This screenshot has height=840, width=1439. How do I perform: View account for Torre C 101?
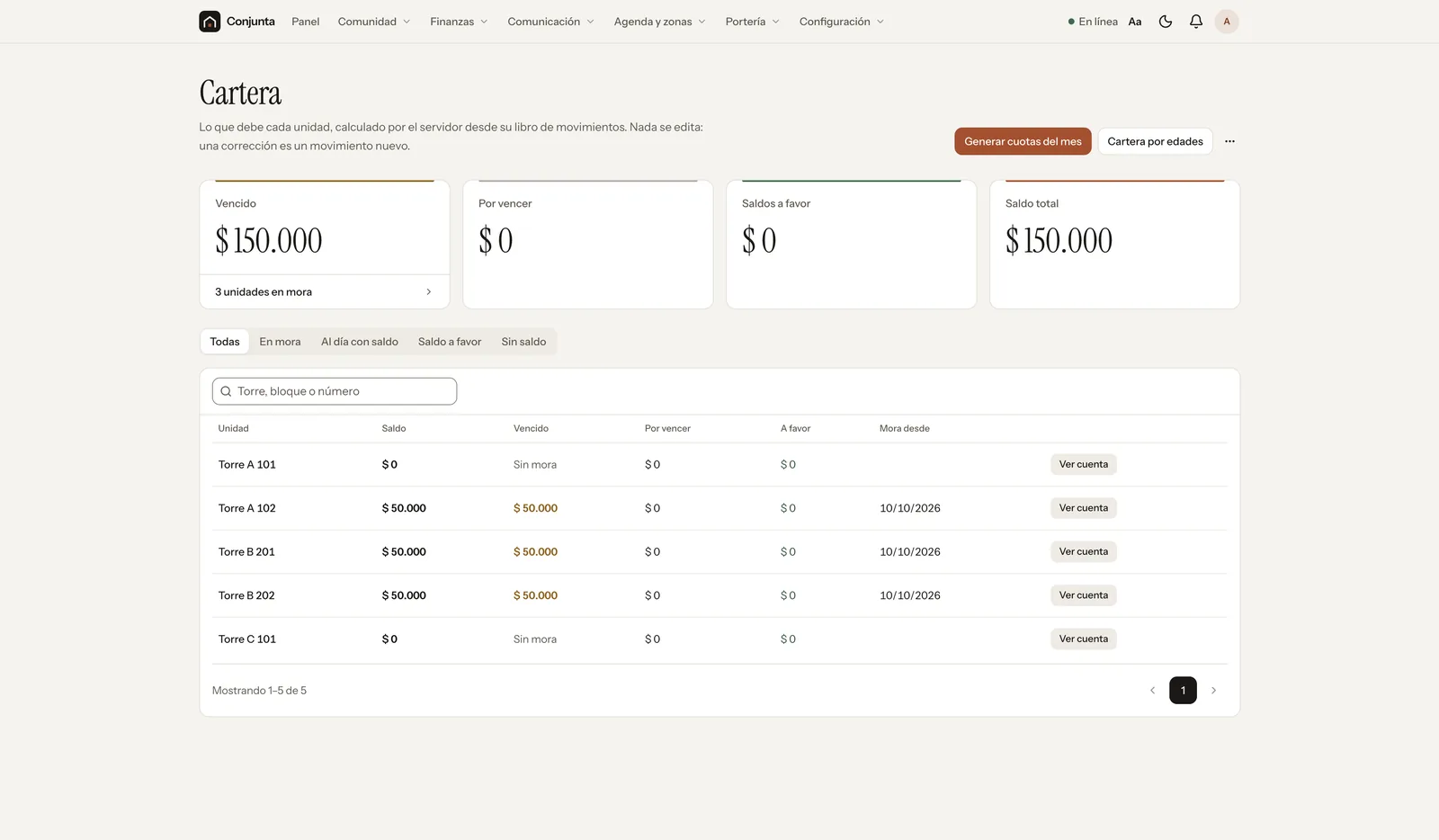pos(1083,639)
